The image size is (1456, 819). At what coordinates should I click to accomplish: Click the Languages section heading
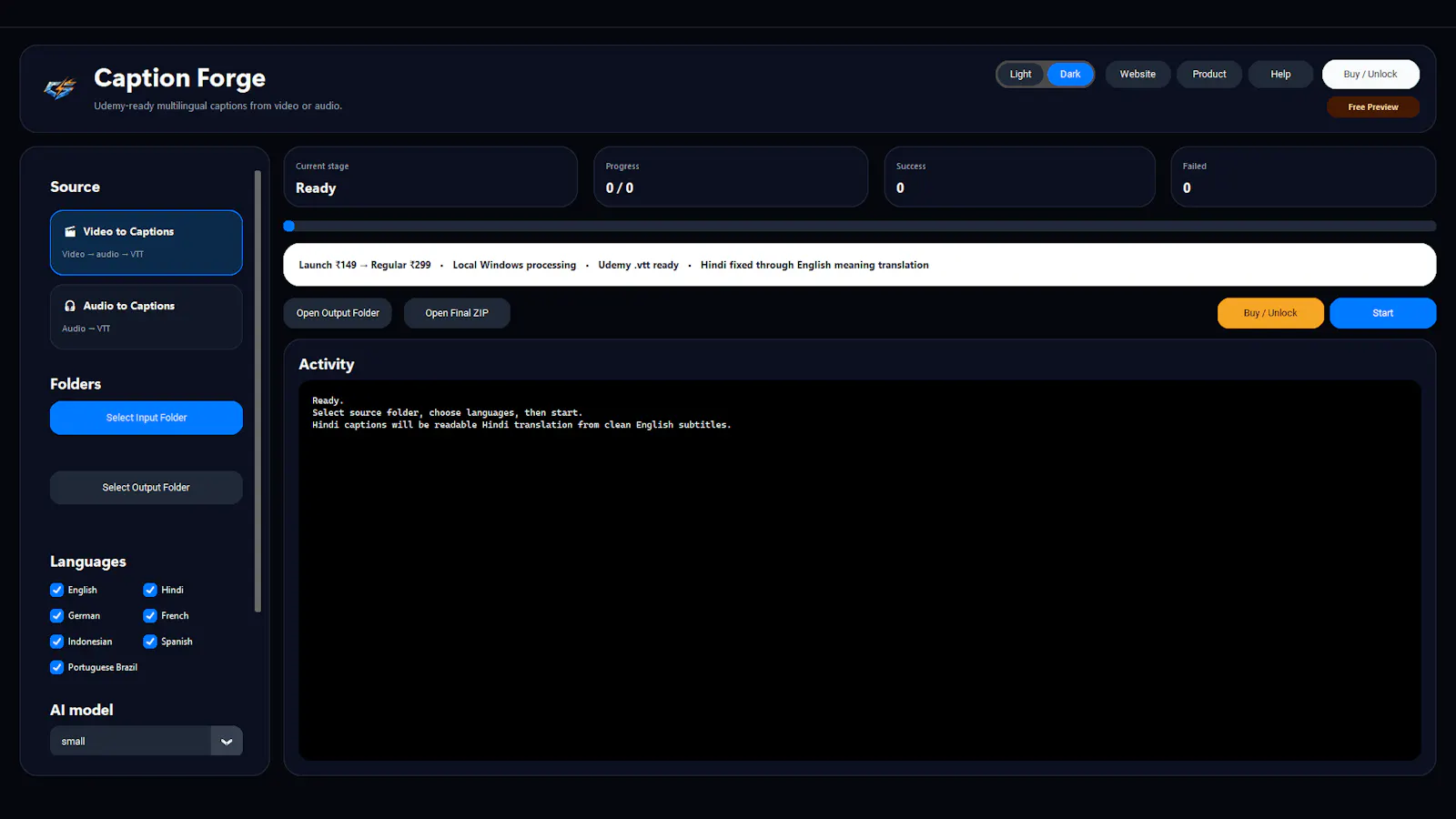(88, 561)
